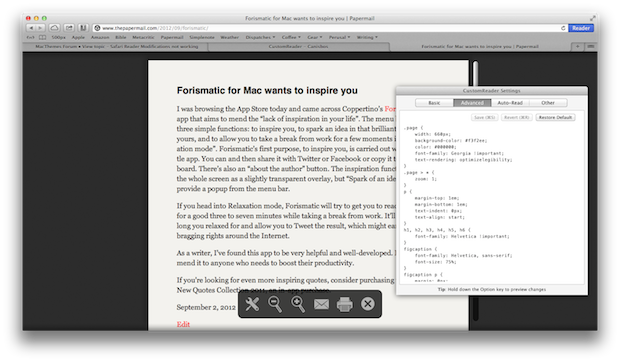
Task: Open the Metacritic bookmark
Action: pos(143,37)
